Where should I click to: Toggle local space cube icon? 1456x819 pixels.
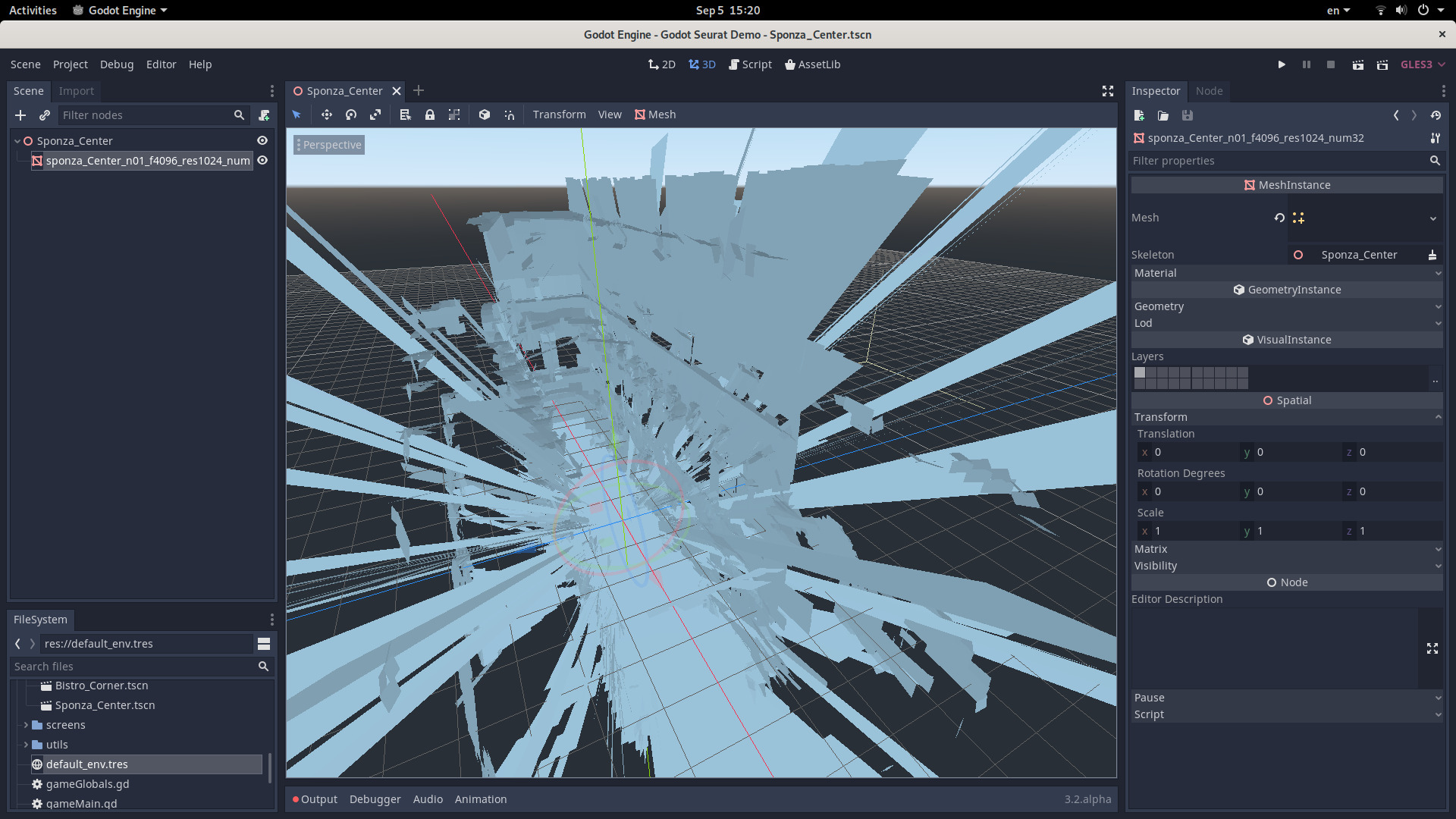485,115
